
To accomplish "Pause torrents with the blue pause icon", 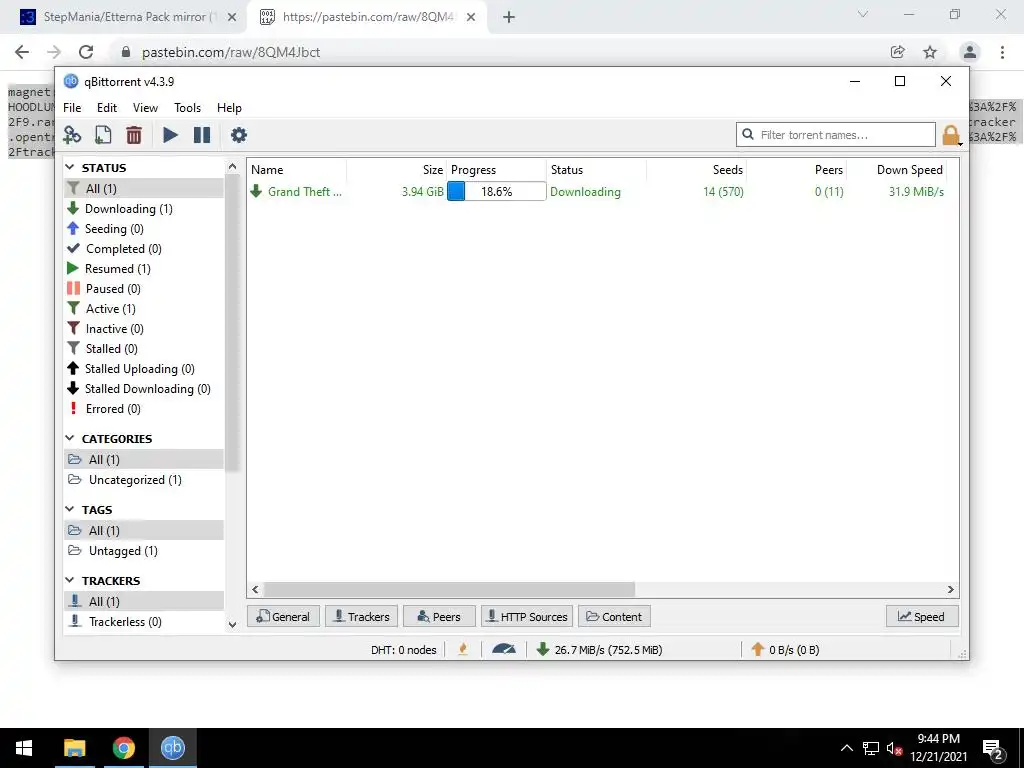I will [202, 135].
